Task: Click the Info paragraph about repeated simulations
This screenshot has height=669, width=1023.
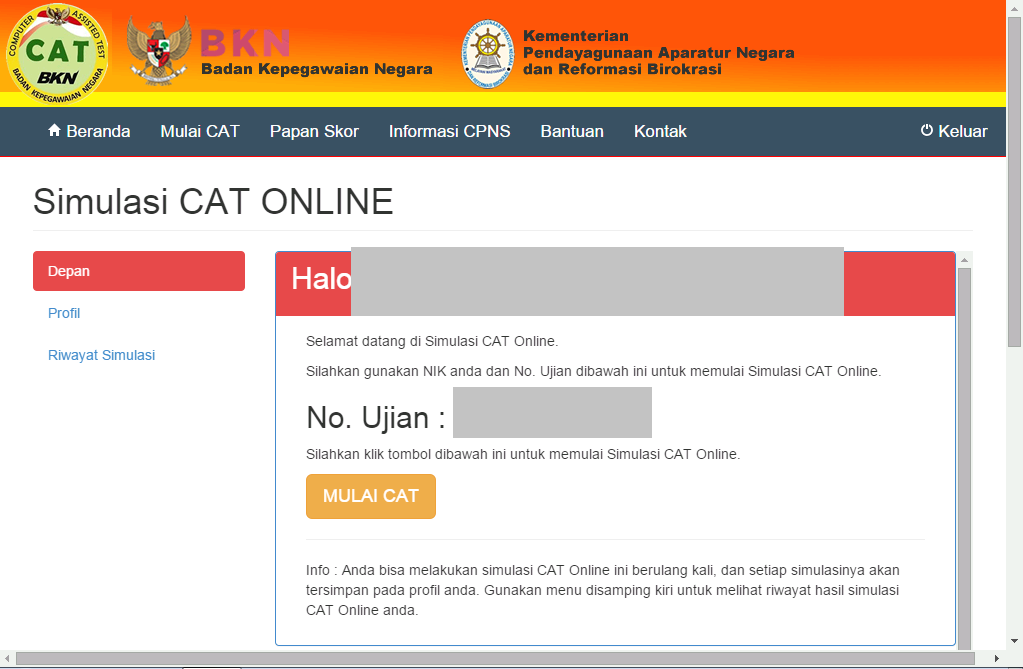Action: tap(603, 590)
